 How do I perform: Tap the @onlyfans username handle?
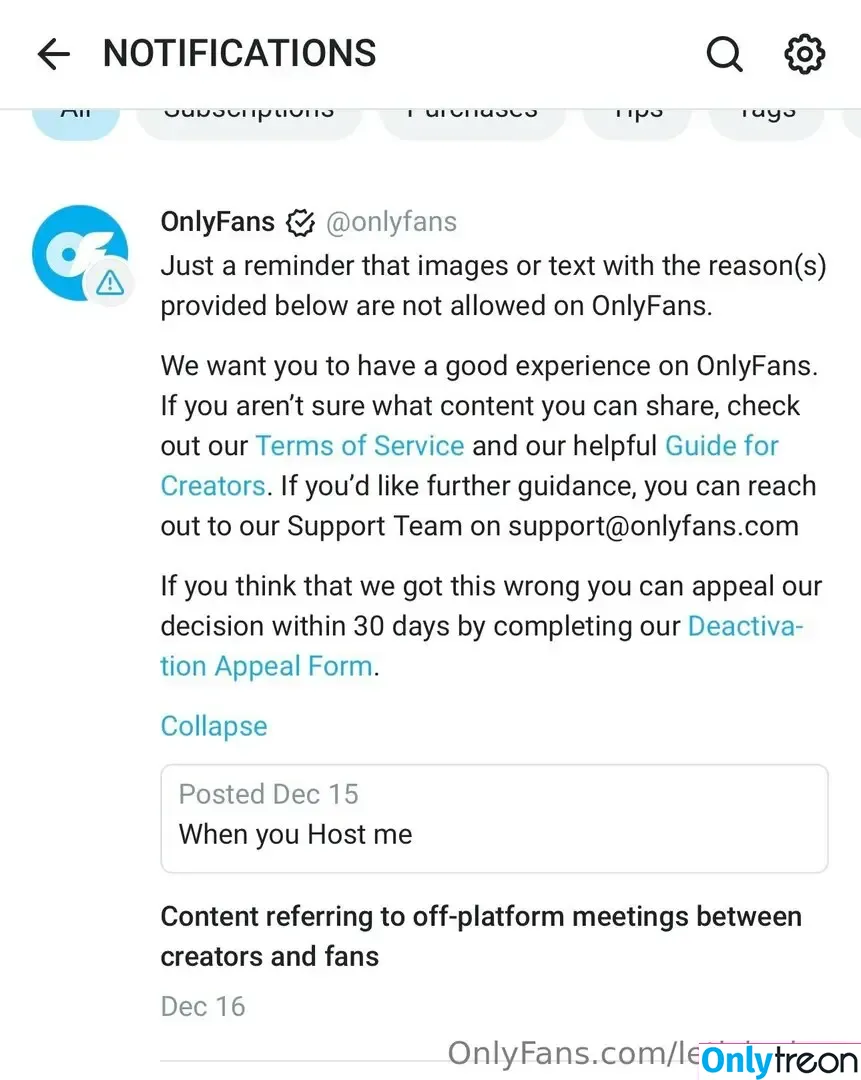tap(391, 222)
